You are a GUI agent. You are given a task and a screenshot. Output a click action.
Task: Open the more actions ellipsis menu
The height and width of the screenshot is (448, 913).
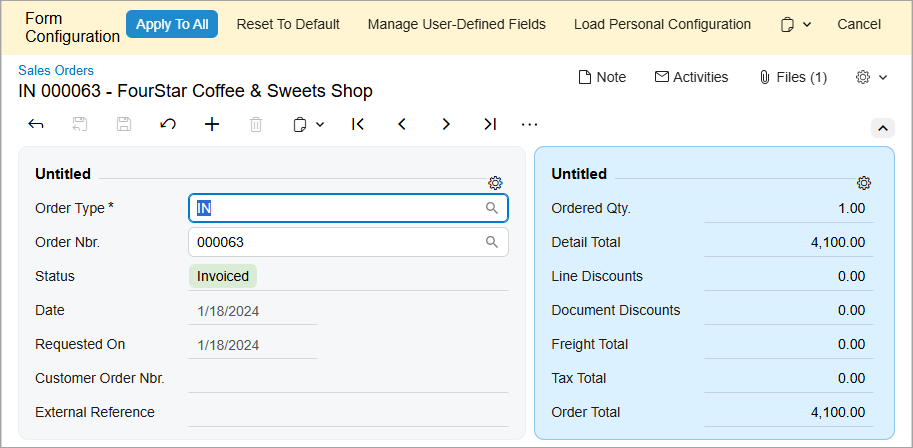coord(530,124)
